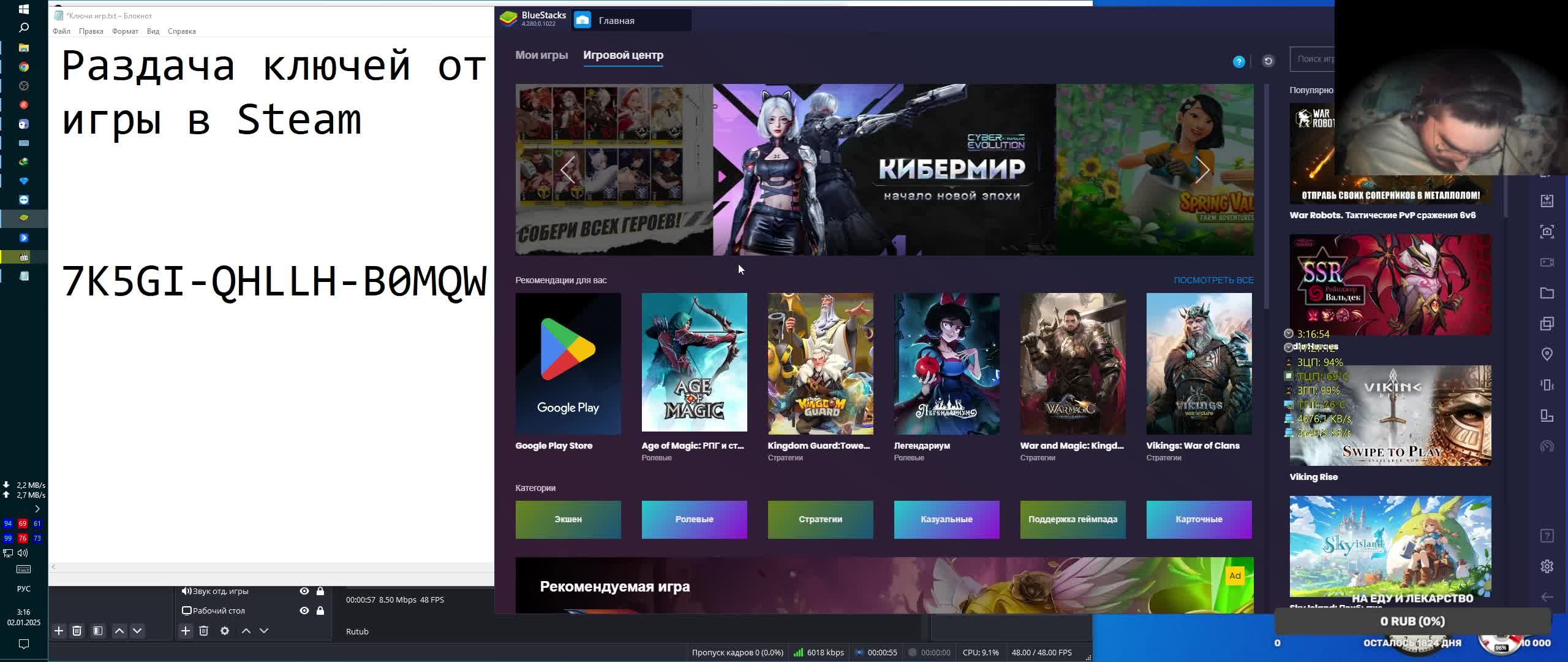Move selected source down with chevron
Viewport: 1568px width, 662px height.
pyautogui.click(x=264, y=631)
